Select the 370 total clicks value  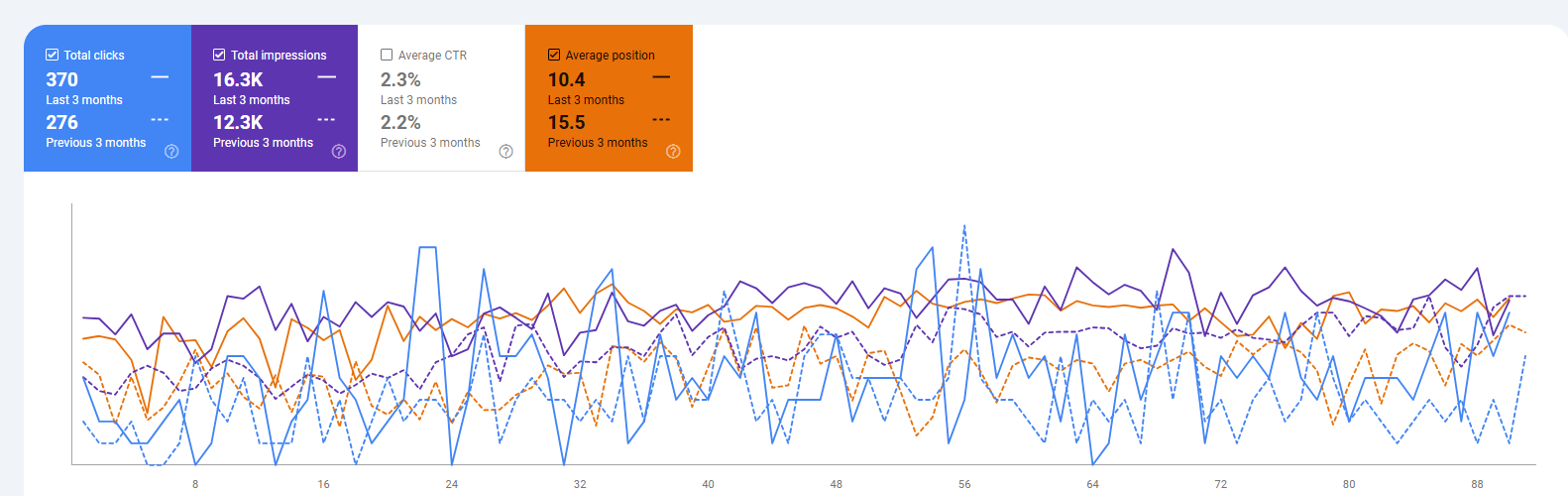point(61,79)
